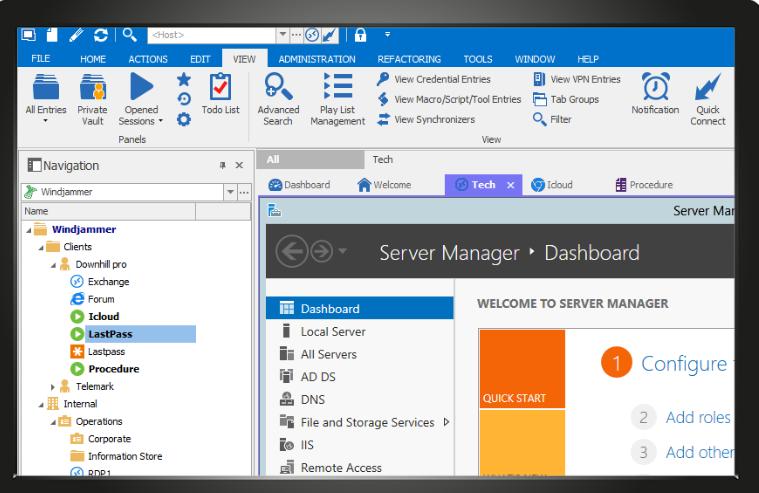Open Play List Management
759x493 pixels.
click(337, 99)
